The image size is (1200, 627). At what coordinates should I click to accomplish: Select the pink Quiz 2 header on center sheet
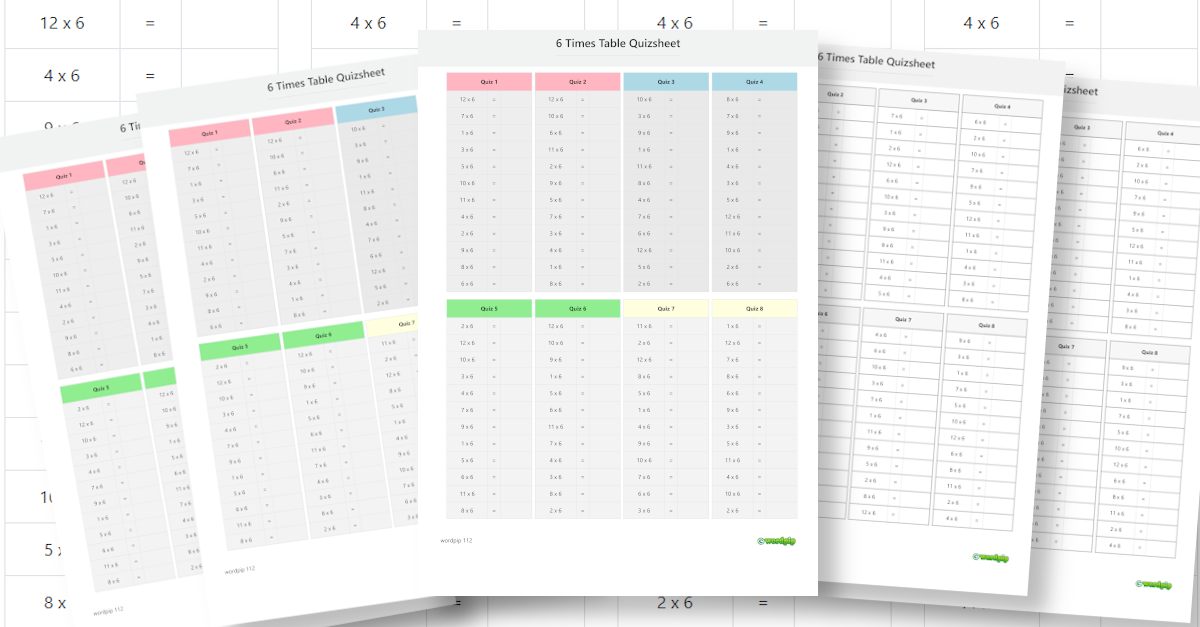pyautogui.click(x=577, y=82)
